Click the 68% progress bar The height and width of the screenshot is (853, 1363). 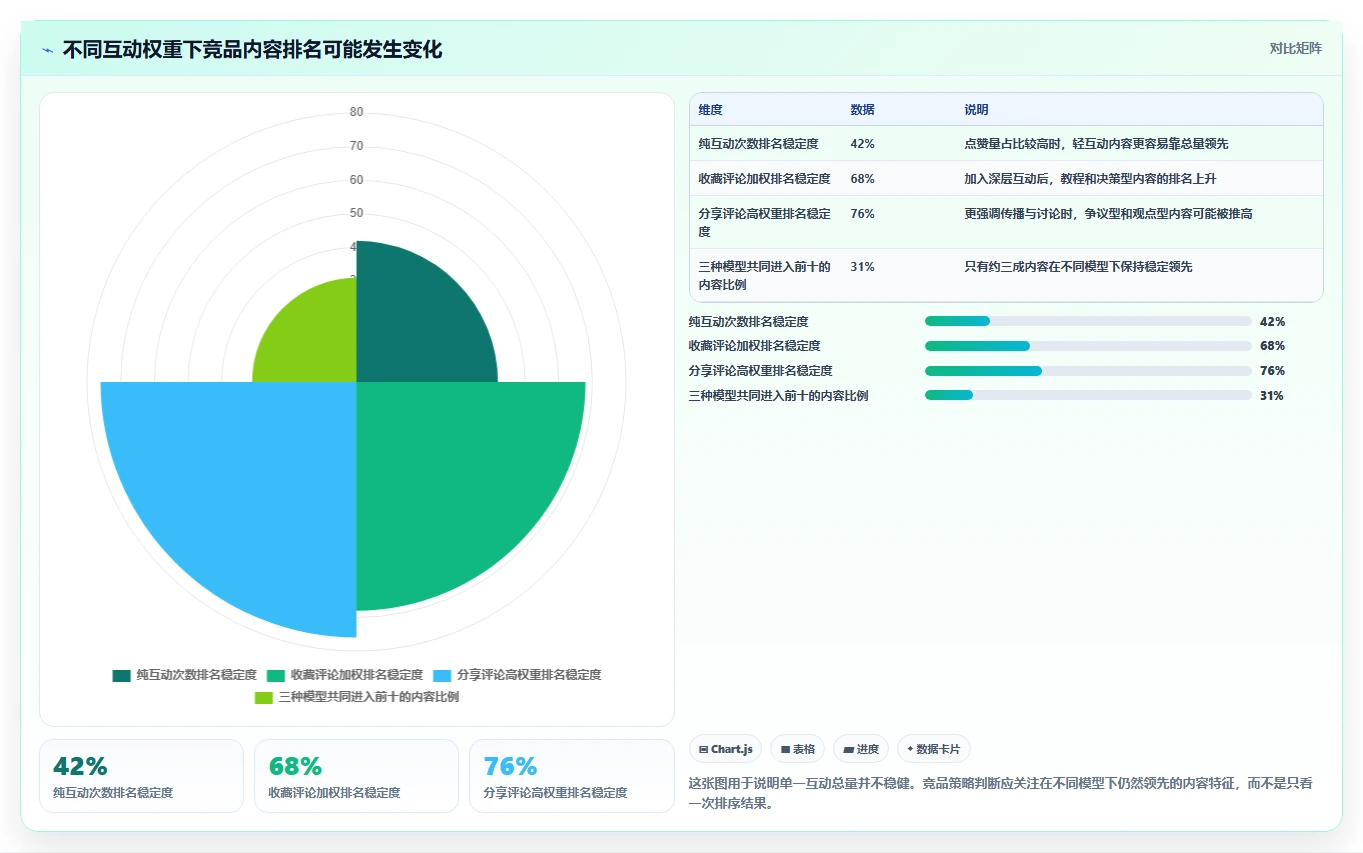[1088, 346]
